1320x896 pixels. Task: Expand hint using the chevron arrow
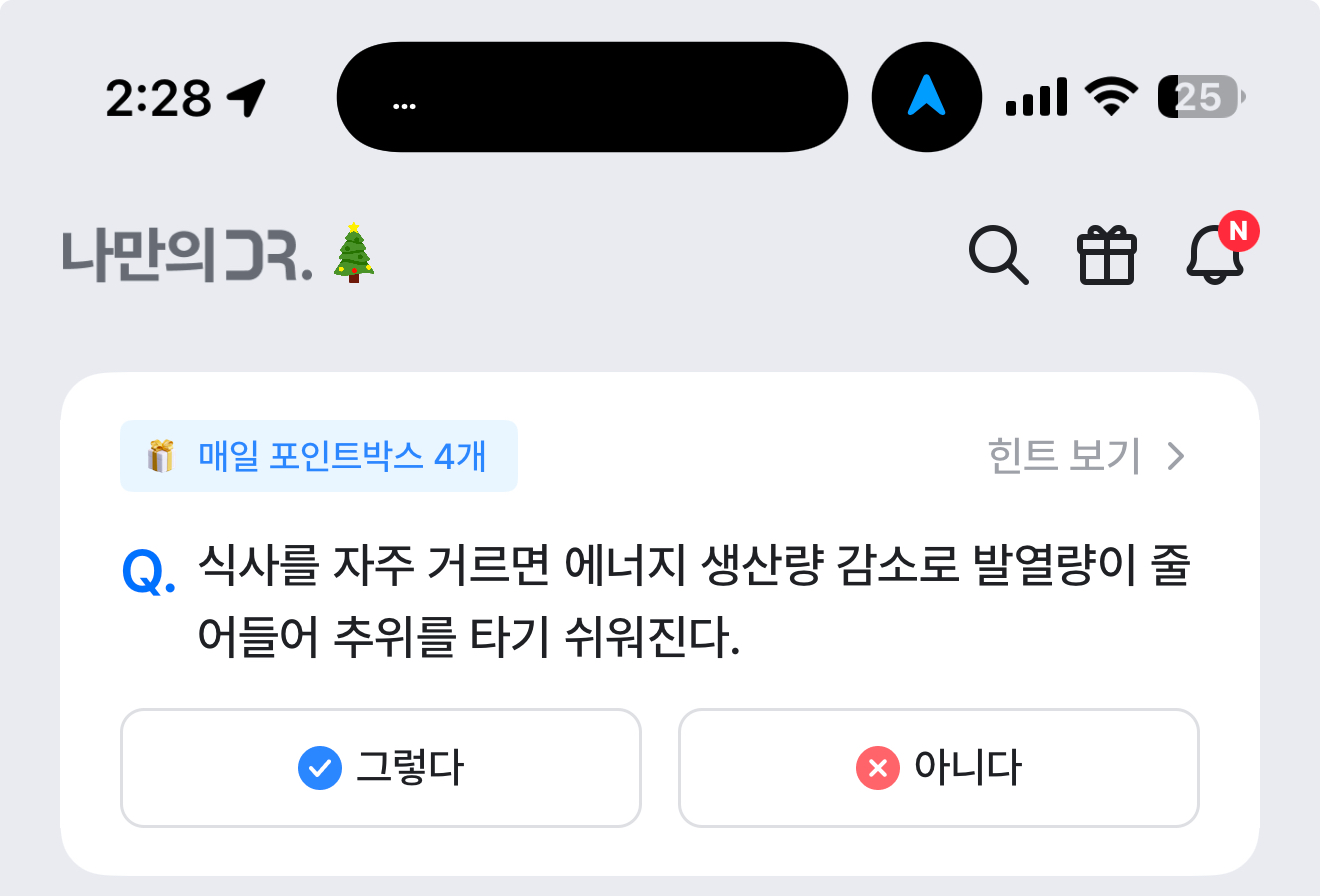point(1176,457)
